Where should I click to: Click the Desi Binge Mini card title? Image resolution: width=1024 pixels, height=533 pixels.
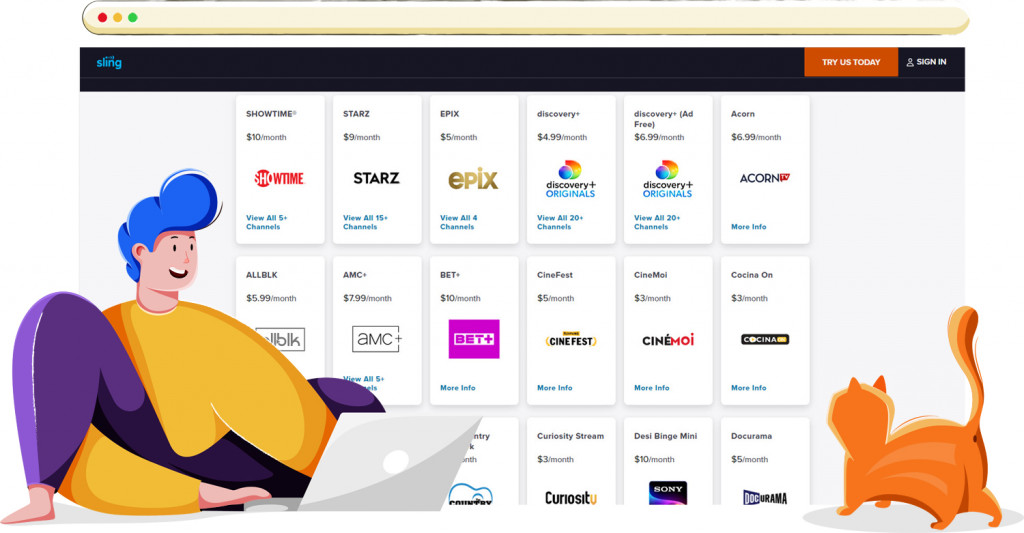(665, 436)
